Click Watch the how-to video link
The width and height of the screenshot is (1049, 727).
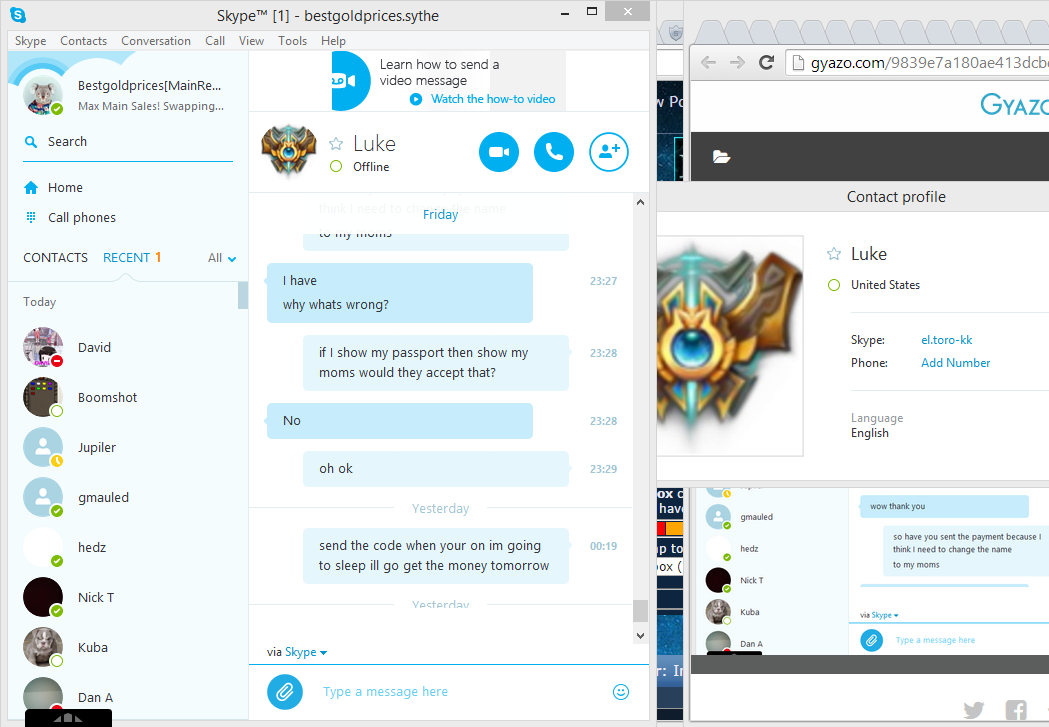(493, 99)
